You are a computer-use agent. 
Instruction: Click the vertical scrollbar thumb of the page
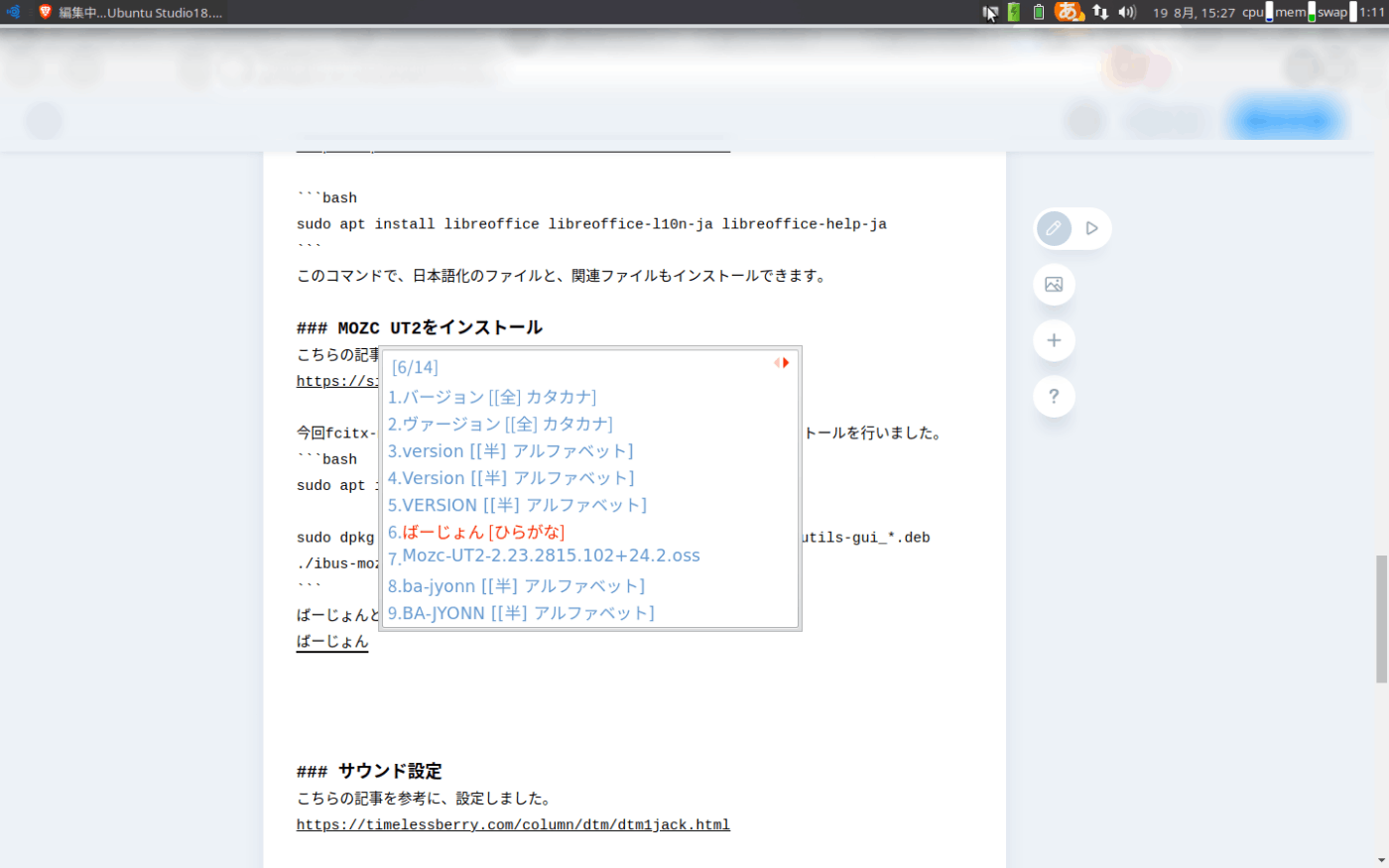[x=1381, y=620]
